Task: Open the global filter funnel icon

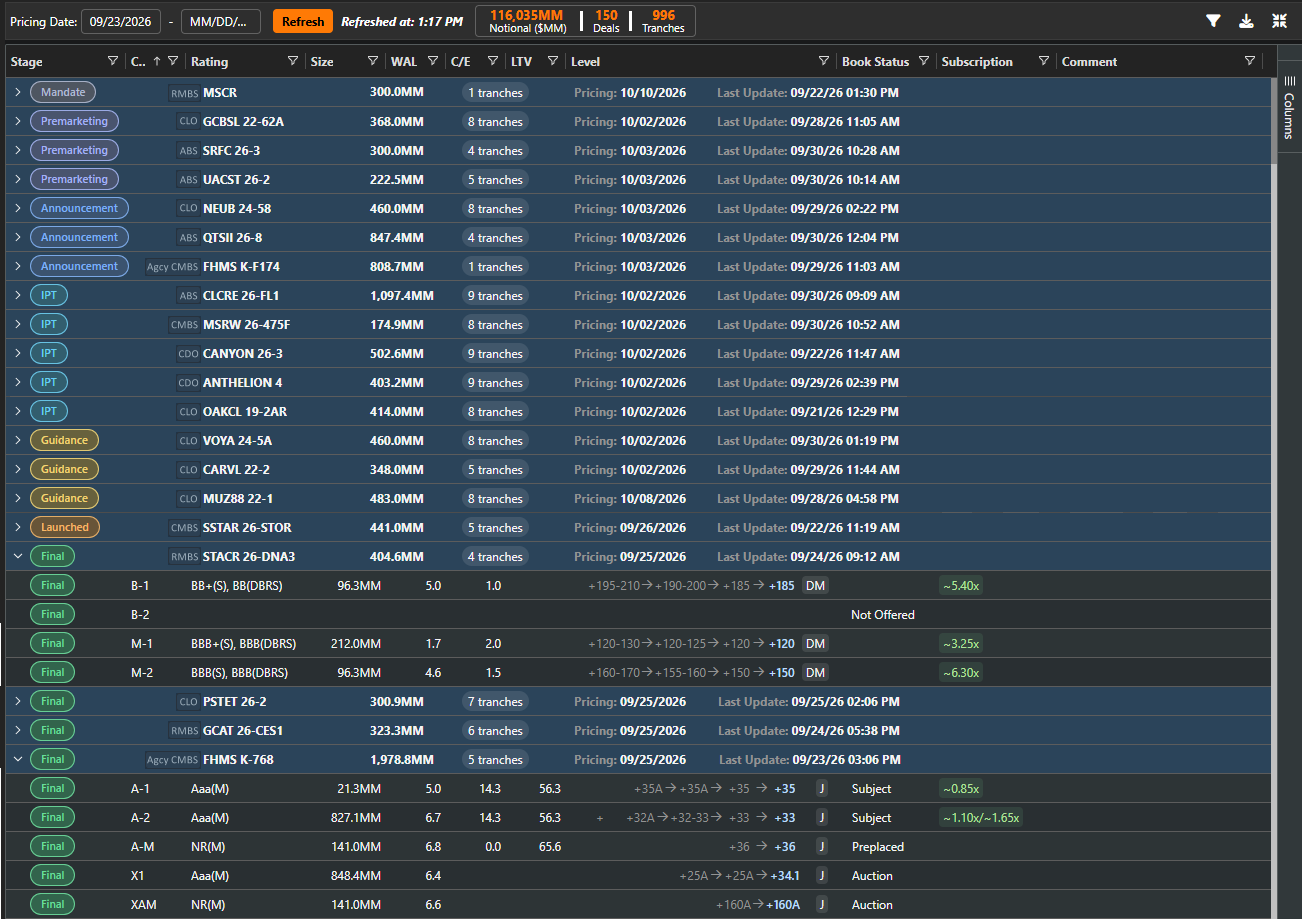Action: pyautogui.click(x=1213, y=21)
